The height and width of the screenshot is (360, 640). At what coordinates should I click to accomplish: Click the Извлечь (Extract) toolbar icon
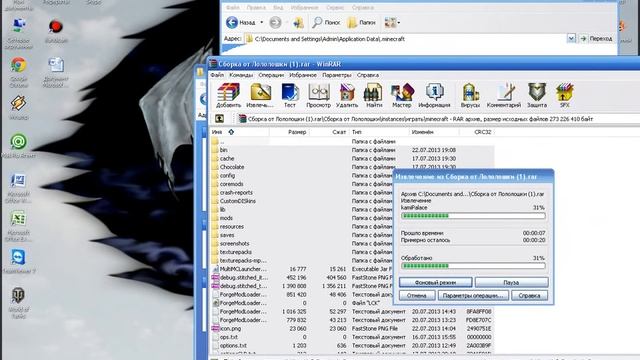(x=260, y=95)
